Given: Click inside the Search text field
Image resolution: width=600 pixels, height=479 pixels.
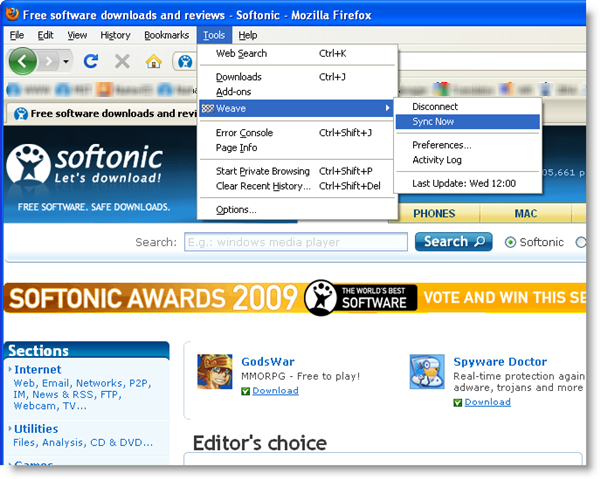Looking at the screenshot, I should tap(295, 242).
